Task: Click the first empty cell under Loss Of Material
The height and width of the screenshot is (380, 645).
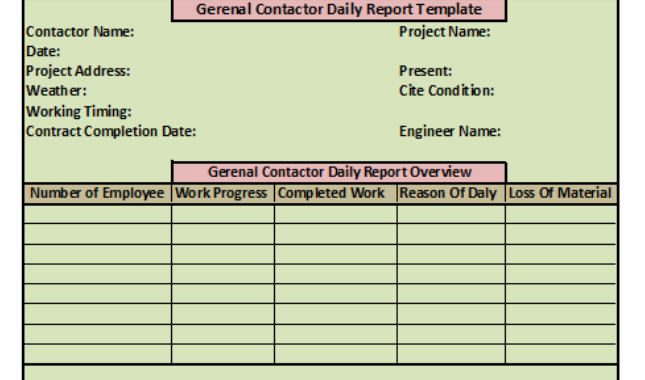Action: (x=561, y=214)
